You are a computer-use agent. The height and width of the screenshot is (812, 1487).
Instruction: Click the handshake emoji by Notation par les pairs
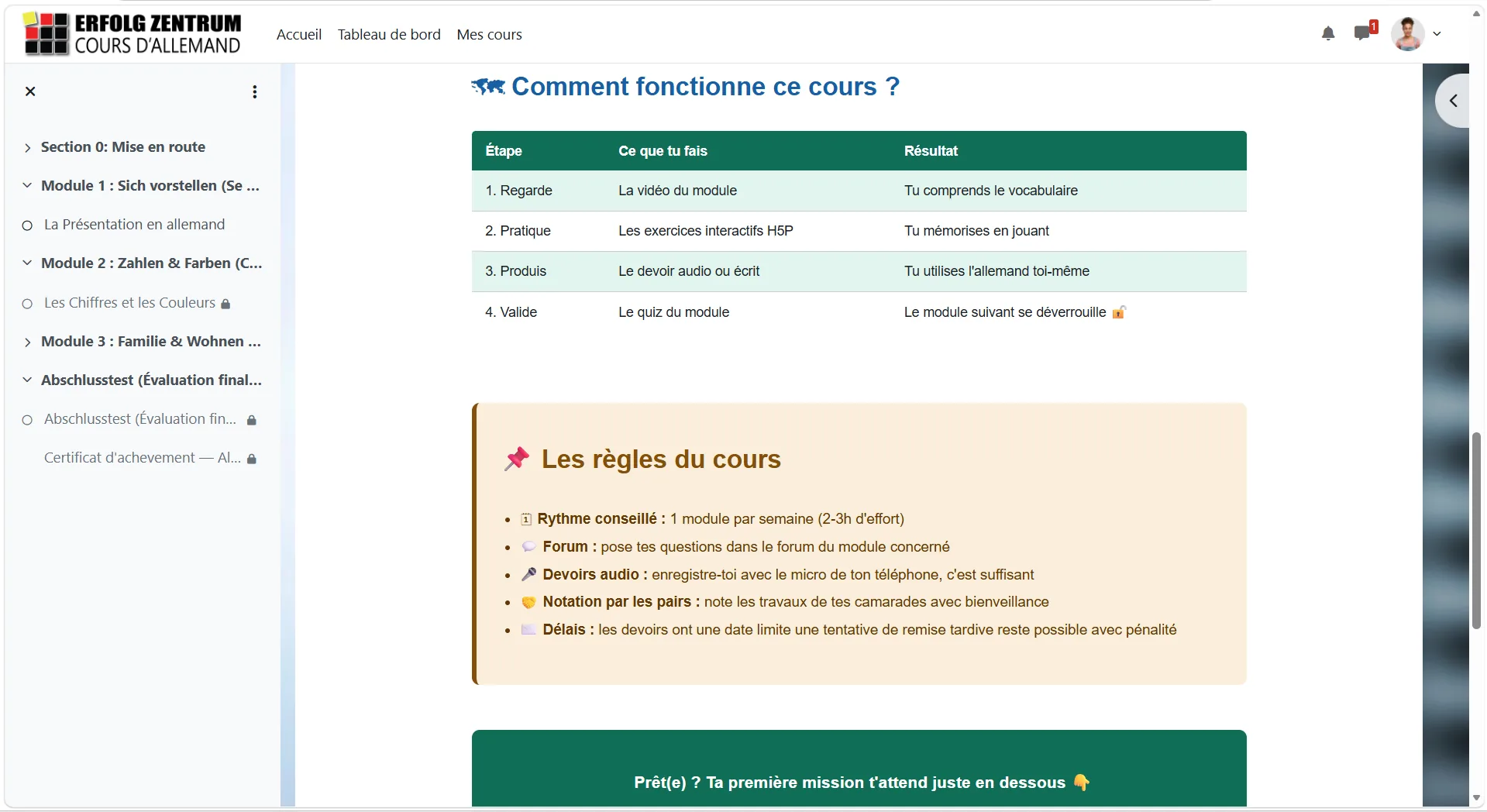click(529, 602)
